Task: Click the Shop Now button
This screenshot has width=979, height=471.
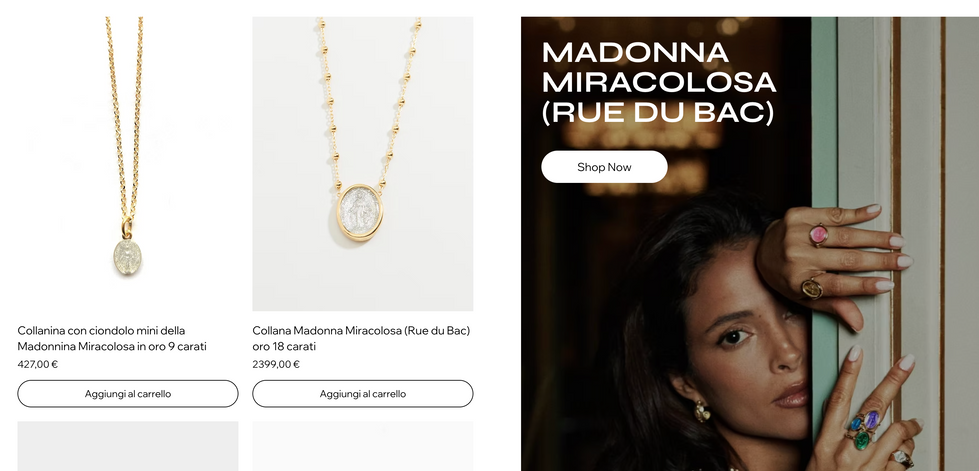Action: pos(604,167)
